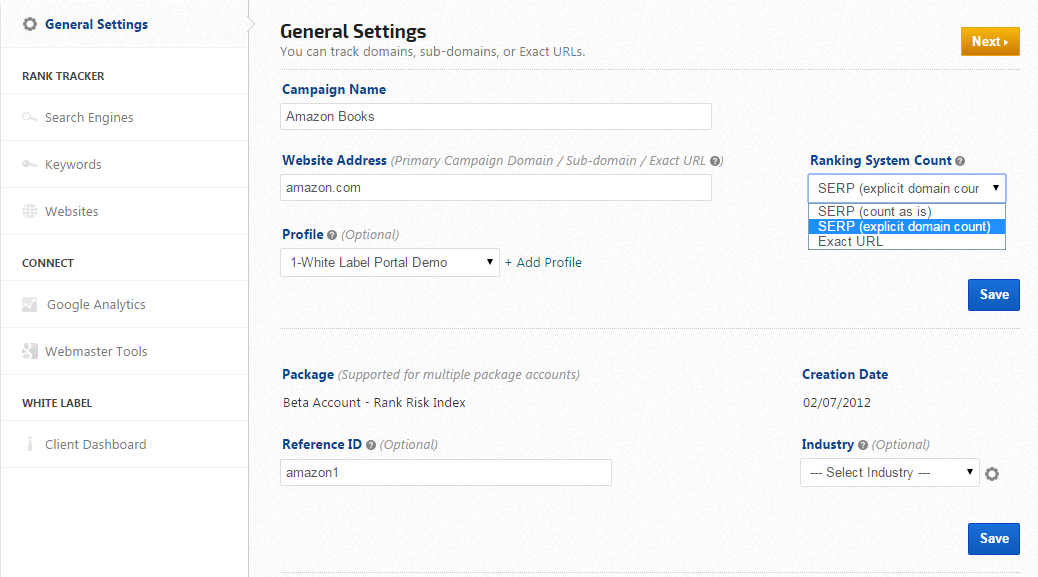Click help icon next to Ranking System Count

pos(960,161)
